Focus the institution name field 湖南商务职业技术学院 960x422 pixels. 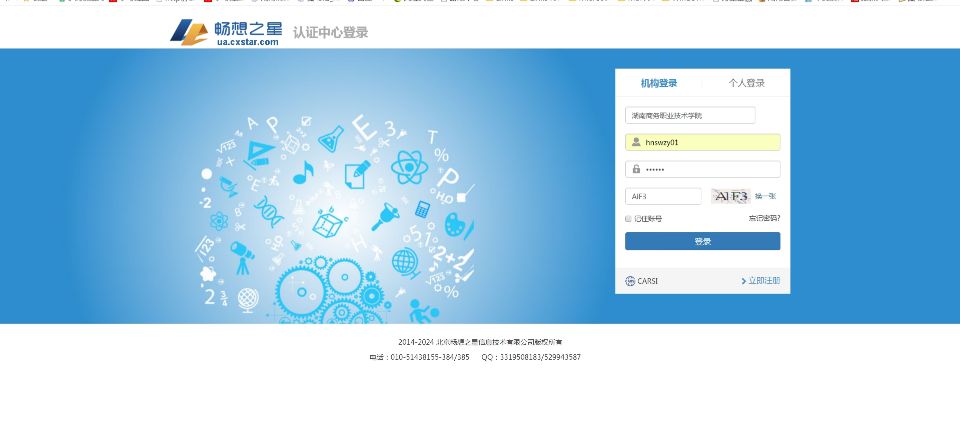(x=690, y=115)
